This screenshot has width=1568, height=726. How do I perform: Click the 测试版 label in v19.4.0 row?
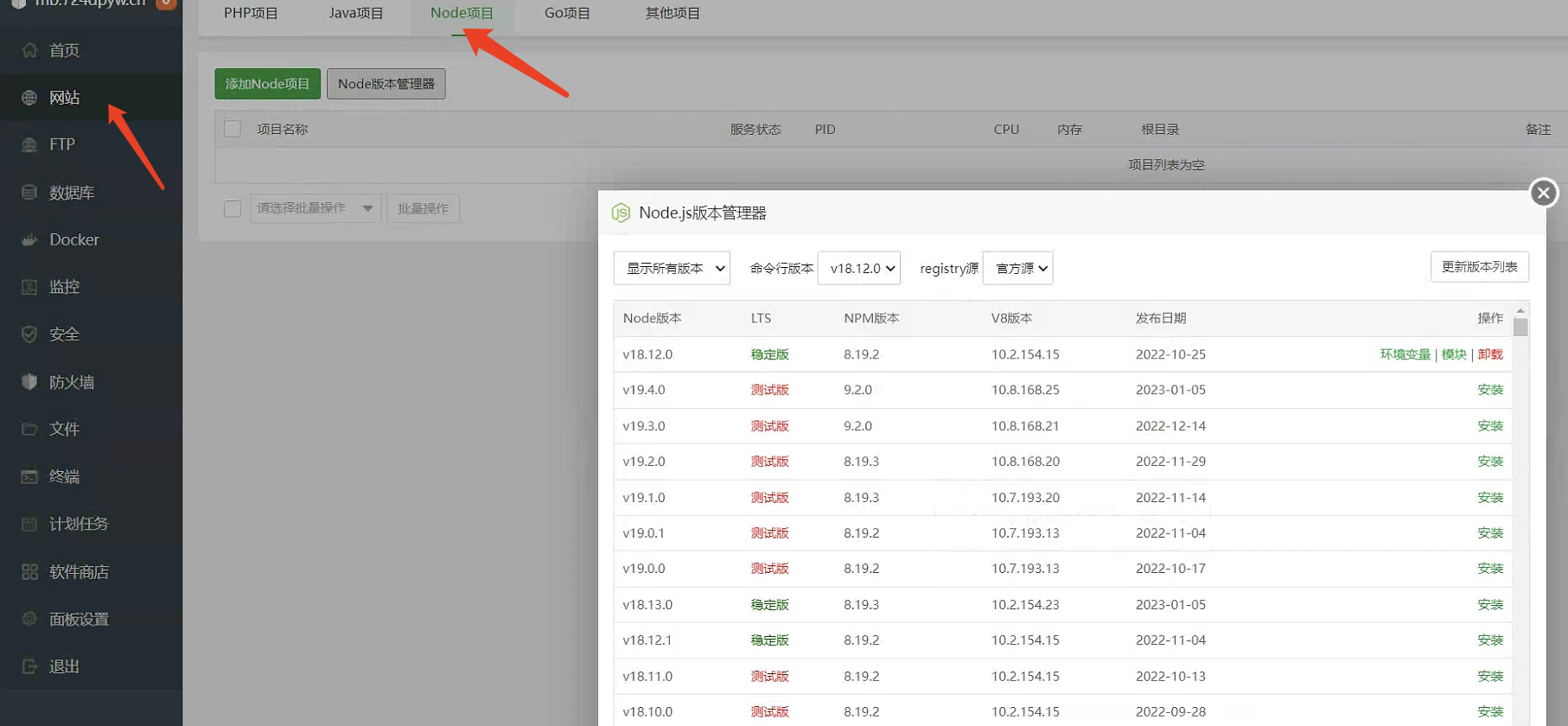pos(770,390)
